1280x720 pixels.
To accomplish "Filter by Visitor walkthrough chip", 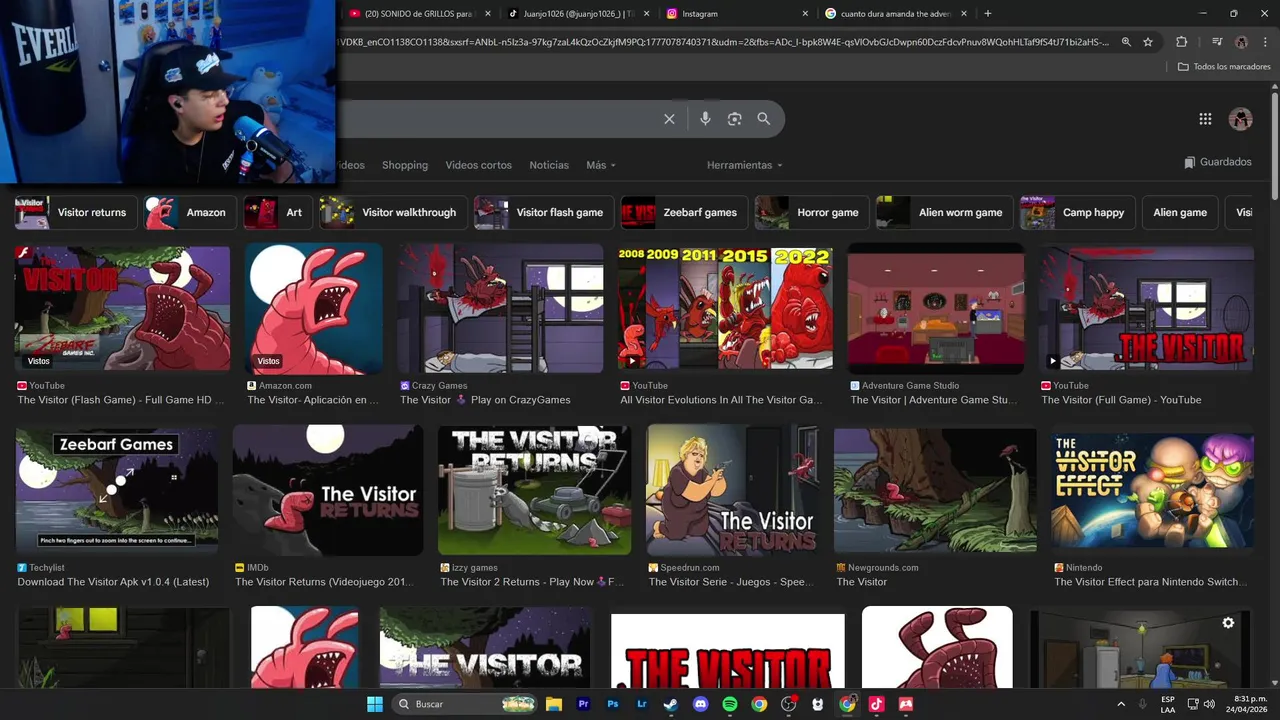I will [393, 212].
